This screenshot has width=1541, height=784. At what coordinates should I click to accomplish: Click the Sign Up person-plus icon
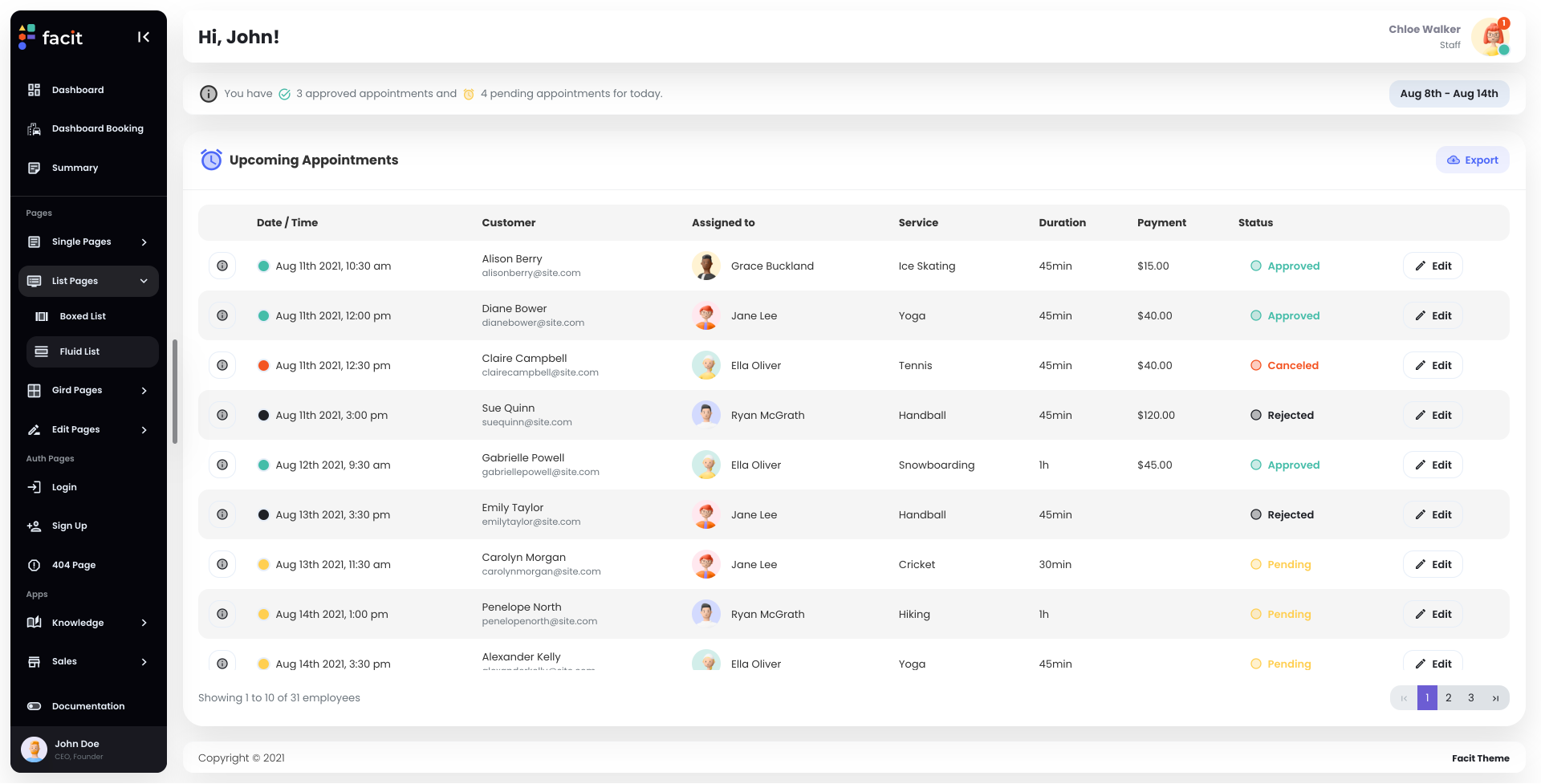pyautogui.click(x=34, y=526)
